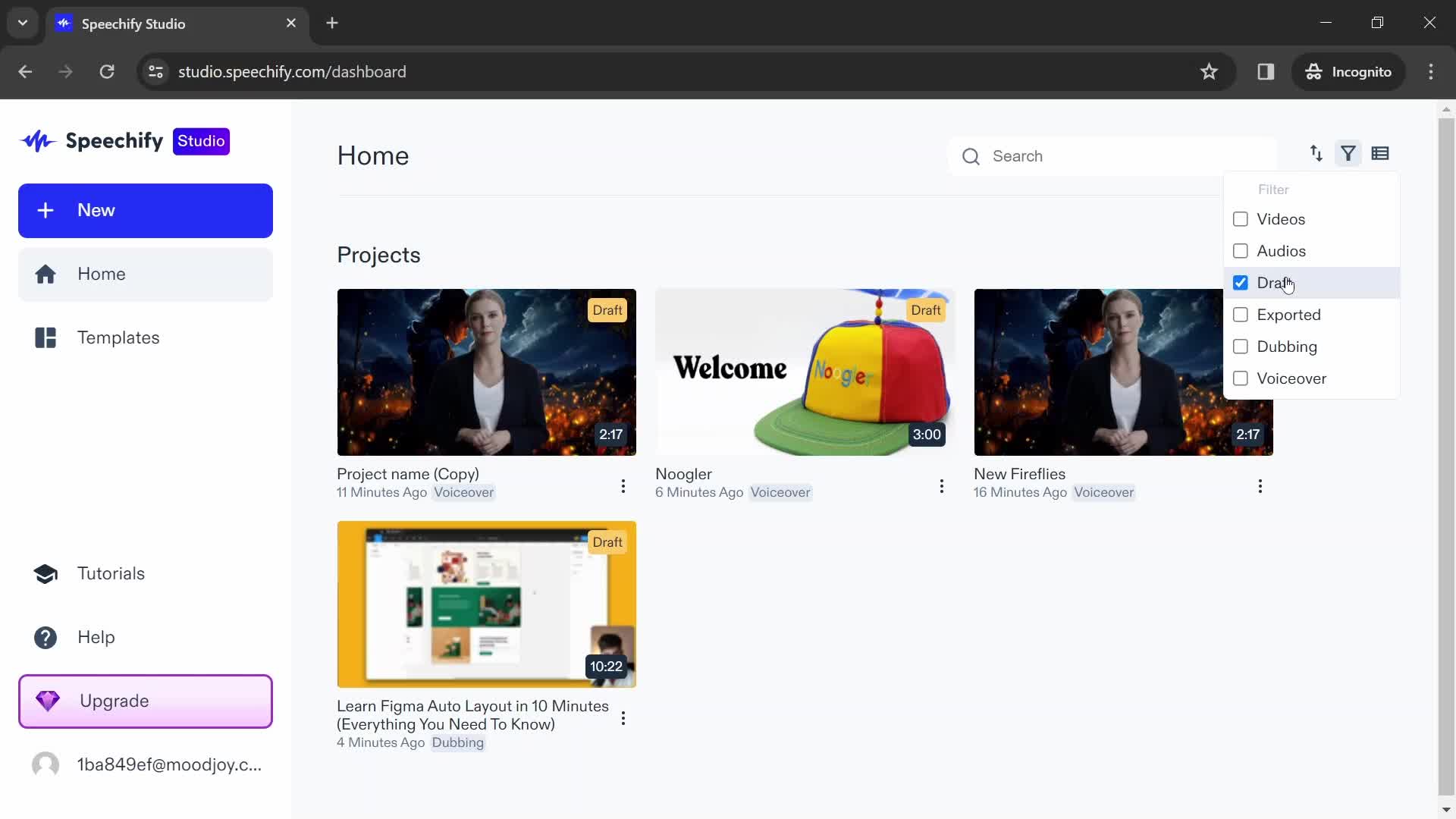Open the Help section
The image size is (1456, 819).
pos(96,637)
